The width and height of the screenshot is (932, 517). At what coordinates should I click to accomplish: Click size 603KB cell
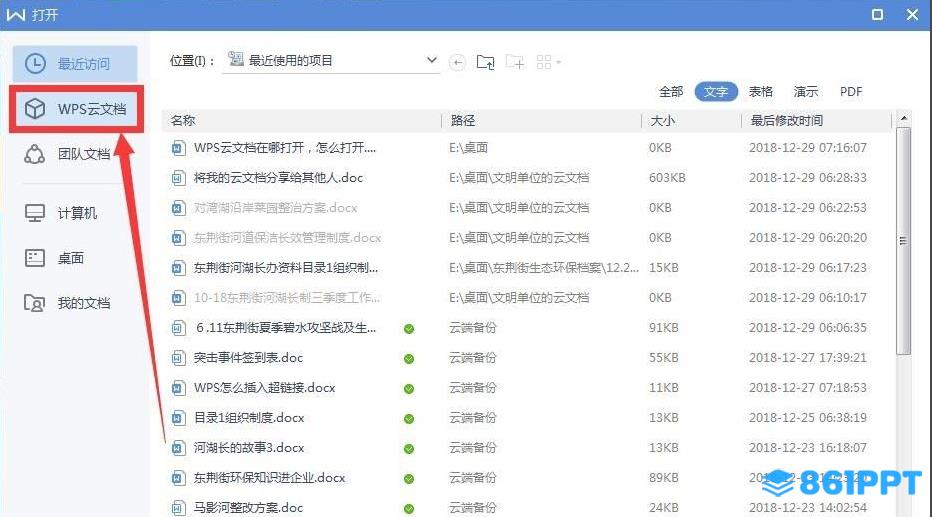point(667,178)
